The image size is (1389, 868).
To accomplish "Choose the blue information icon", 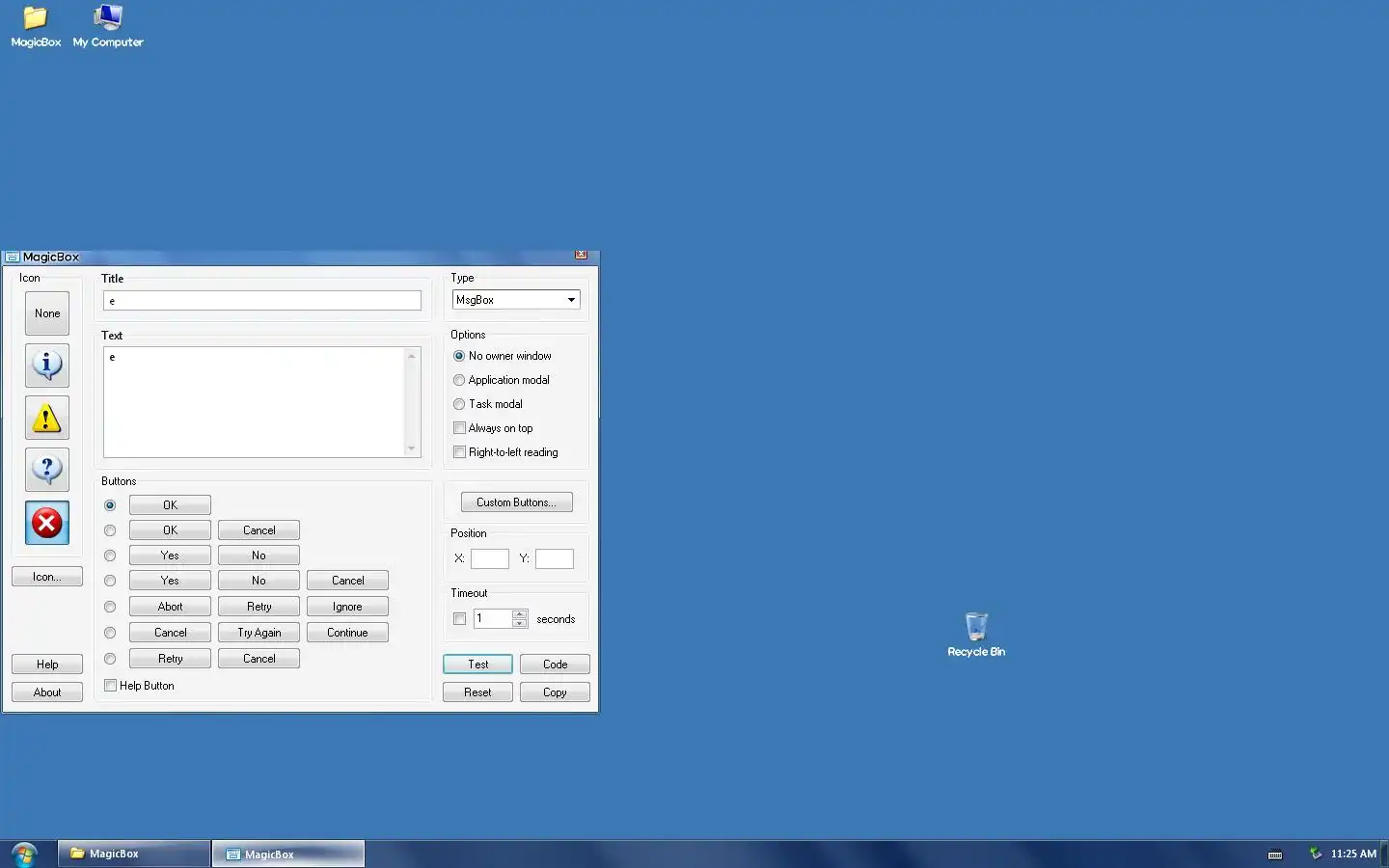I will click(x=47, y=366).
